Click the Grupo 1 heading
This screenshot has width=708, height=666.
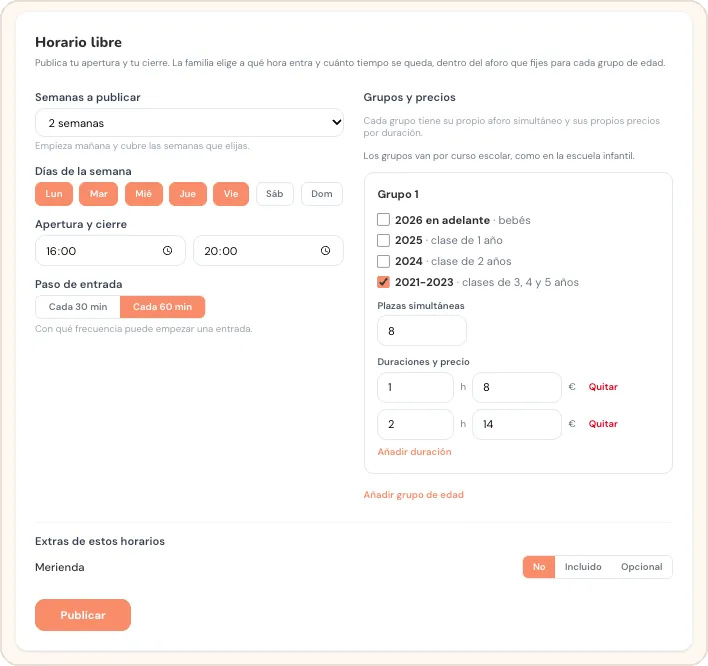[x=398, y=194]
